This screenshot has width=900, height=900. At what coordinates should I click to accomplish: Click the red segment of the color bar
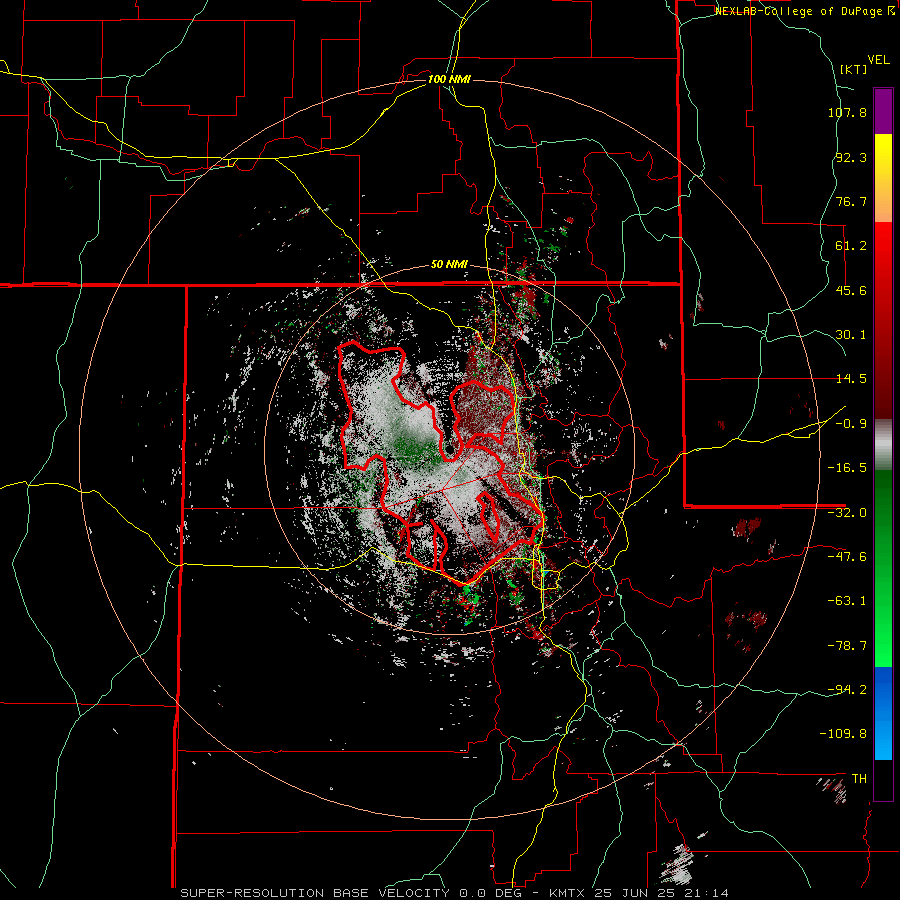point(883,320)
